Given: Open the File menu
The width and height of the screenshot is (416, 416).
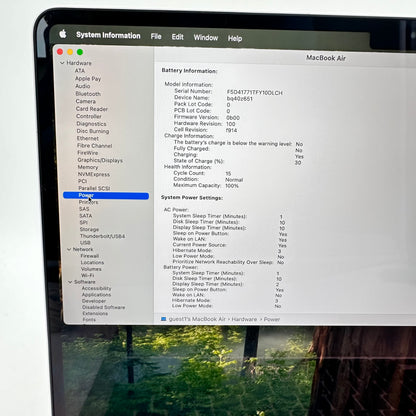Looking at the screenshot, I should coord(156,36).
